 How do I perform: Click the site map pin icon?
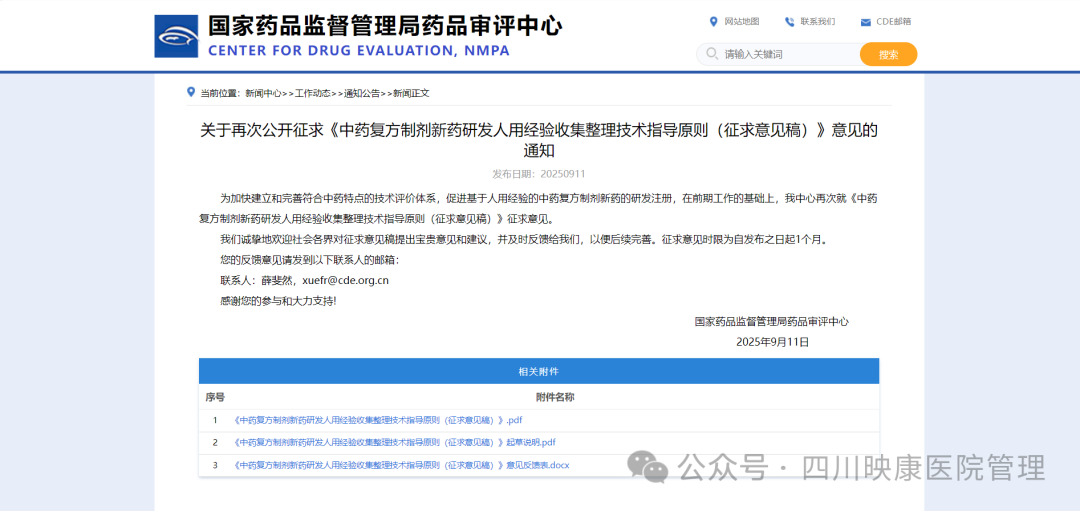click(714, 21)
